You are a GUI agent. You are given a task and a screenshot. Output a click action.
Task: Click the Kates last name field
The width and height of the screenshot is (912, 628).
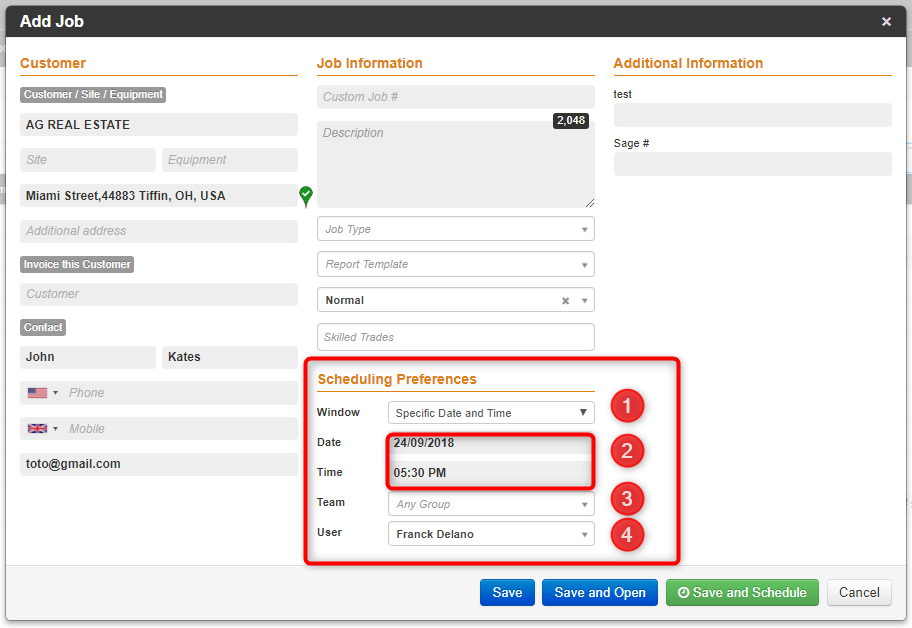[230, 357]
